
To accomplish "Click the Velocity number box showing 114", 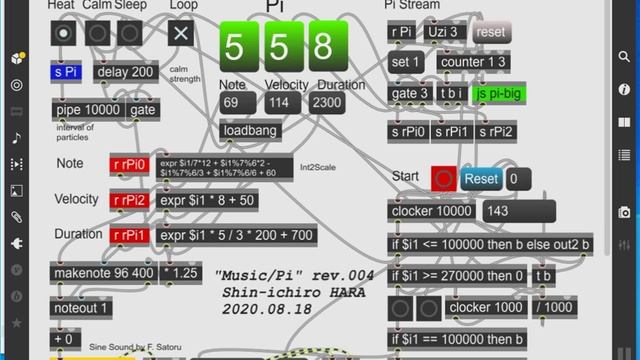I will [282, 102].
